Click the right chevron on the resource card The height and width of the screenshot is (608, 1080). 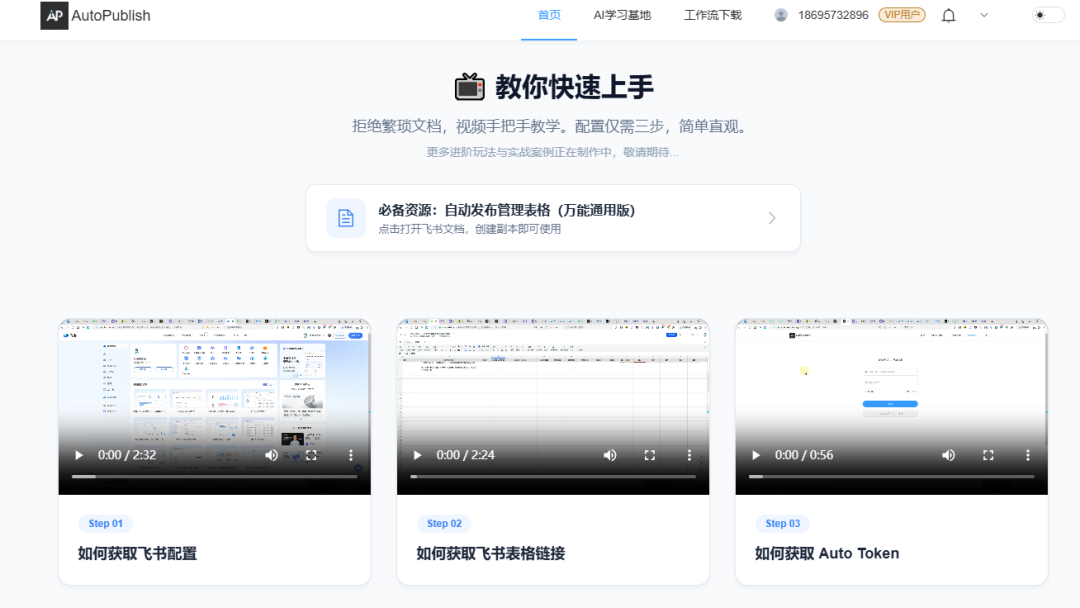(772, 218)
